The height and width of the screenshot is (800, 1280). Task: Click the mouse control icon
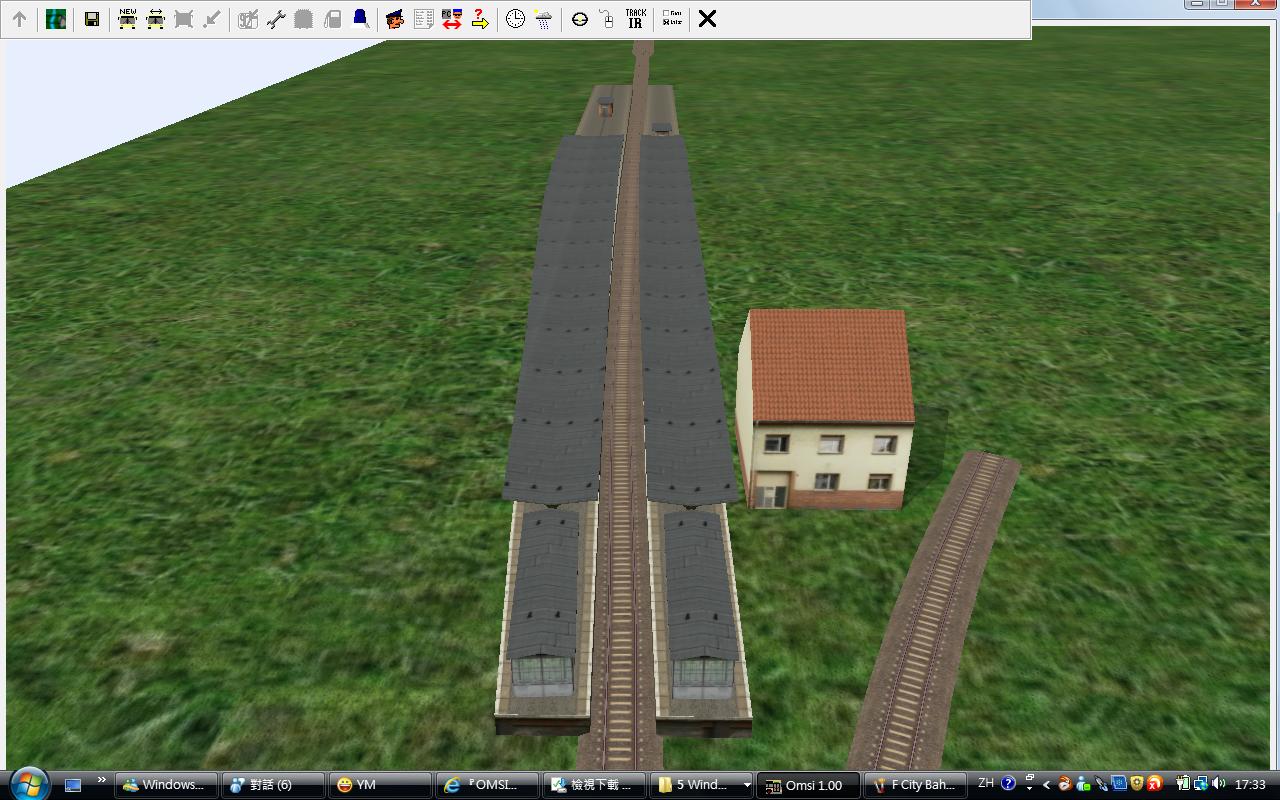[607, 19]
